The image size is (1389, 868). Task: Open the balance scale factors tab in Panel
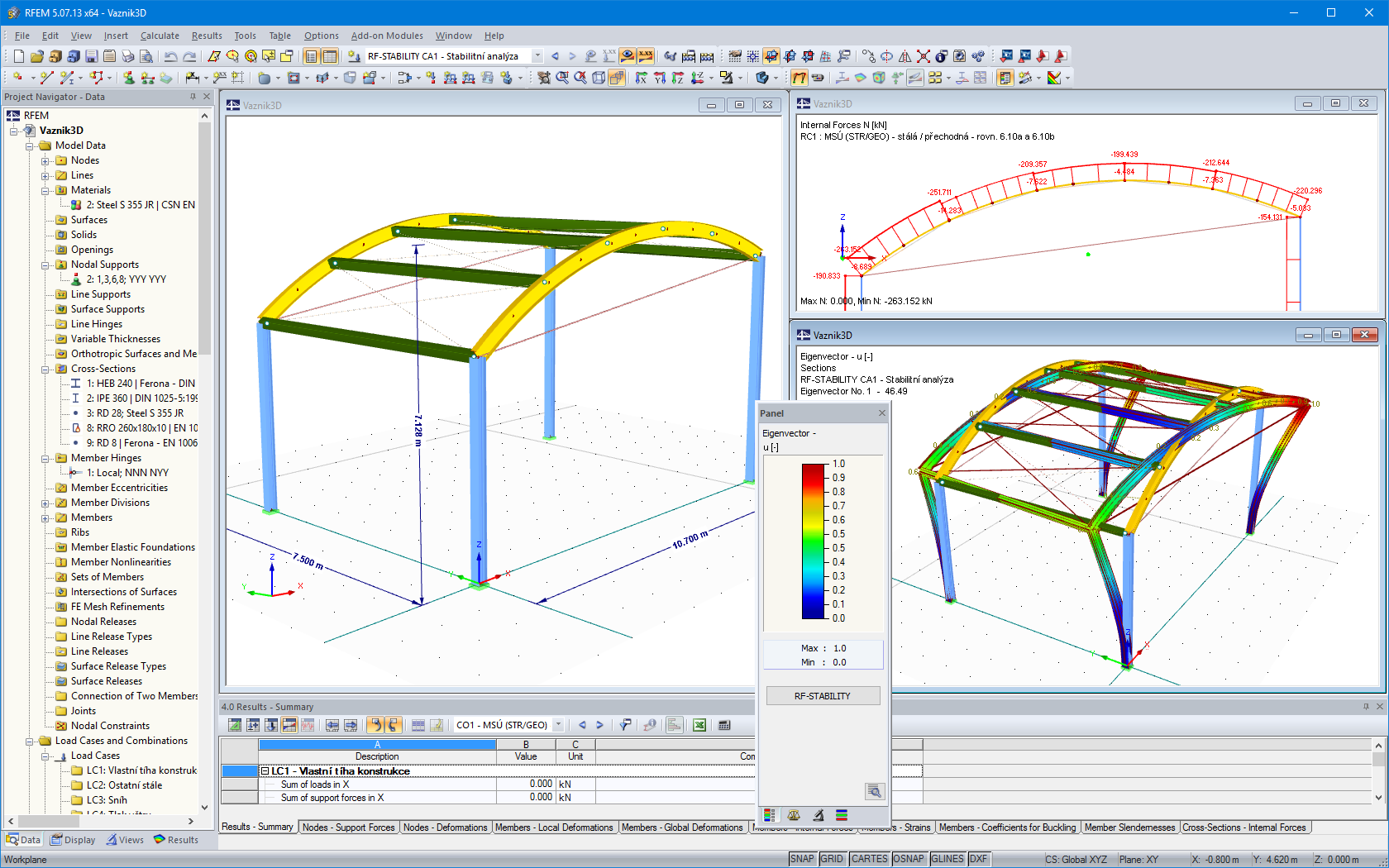[x=794, y=815]
